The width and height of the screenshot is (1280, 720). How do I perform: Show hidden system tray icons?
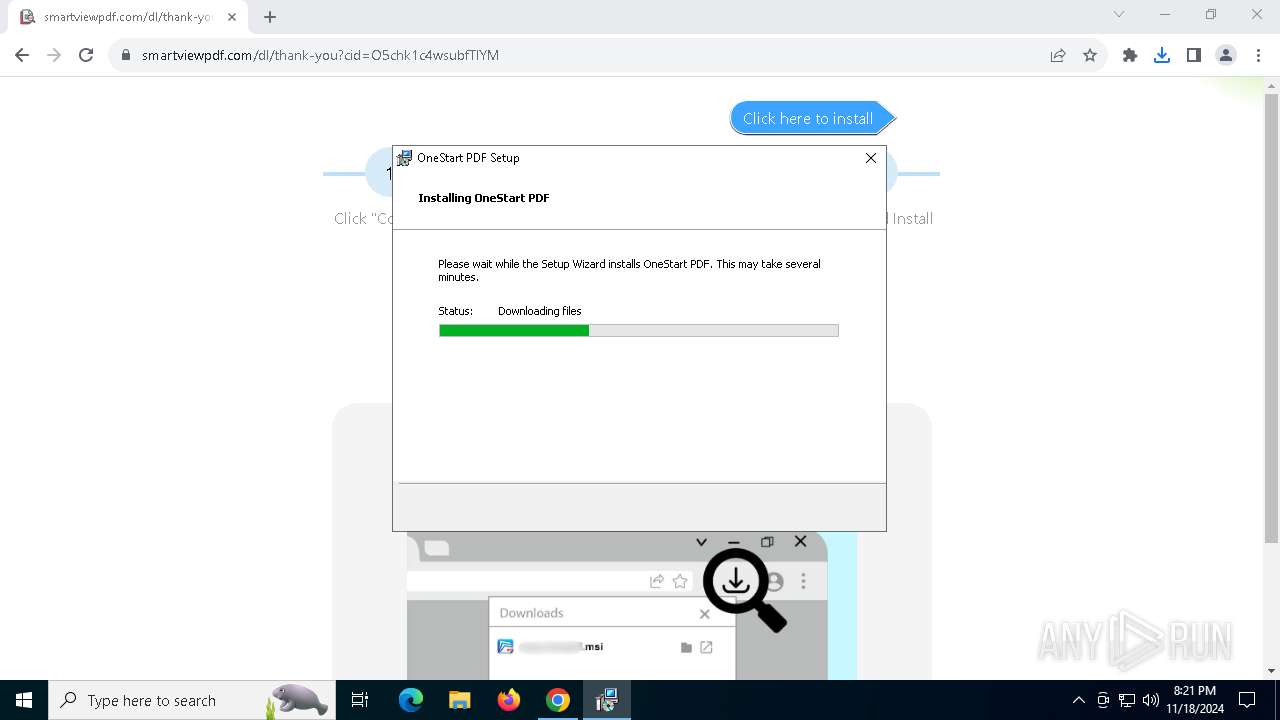point(1078,700)
